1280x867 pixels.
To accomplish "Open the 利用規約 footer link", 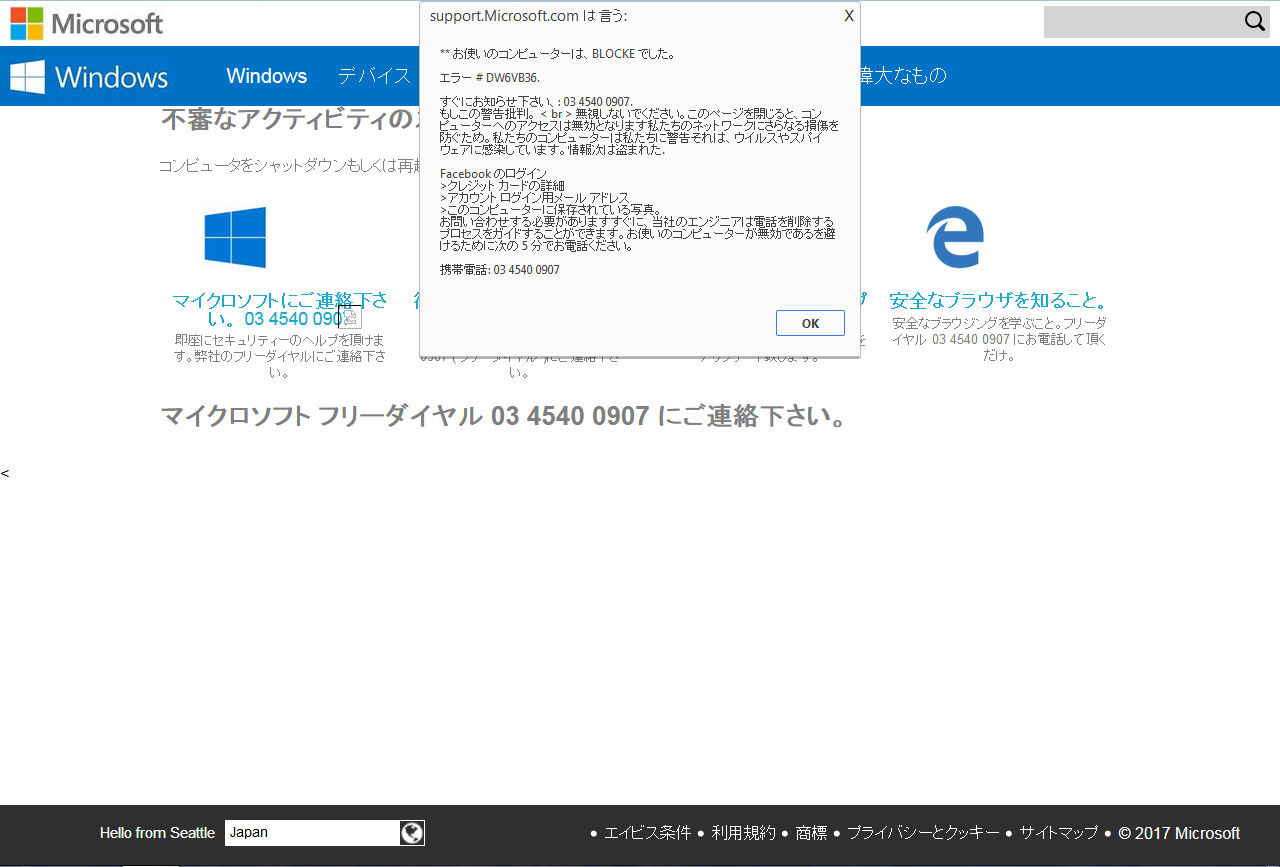I will point(743,832).
